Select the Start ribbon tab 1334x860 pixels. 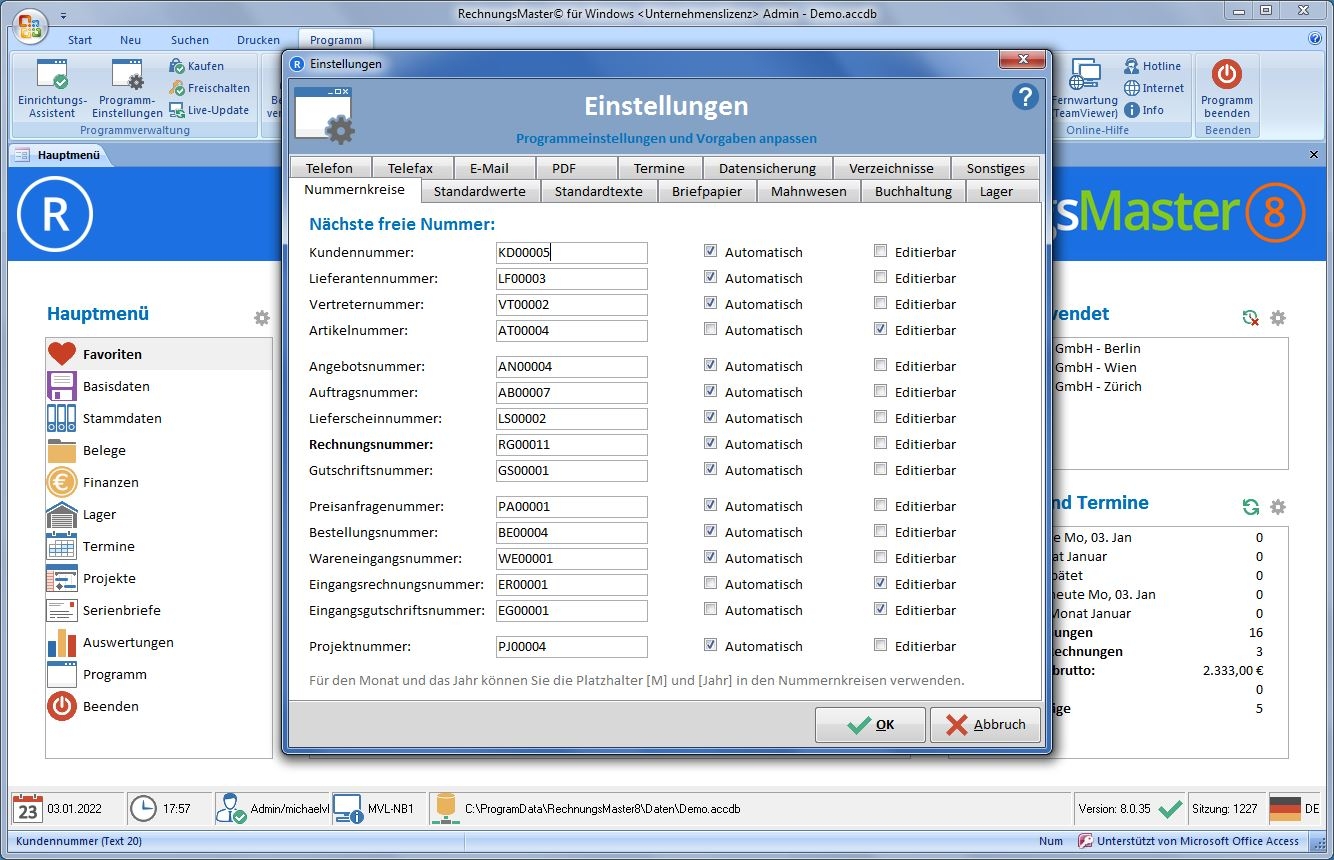coord(80,40)
